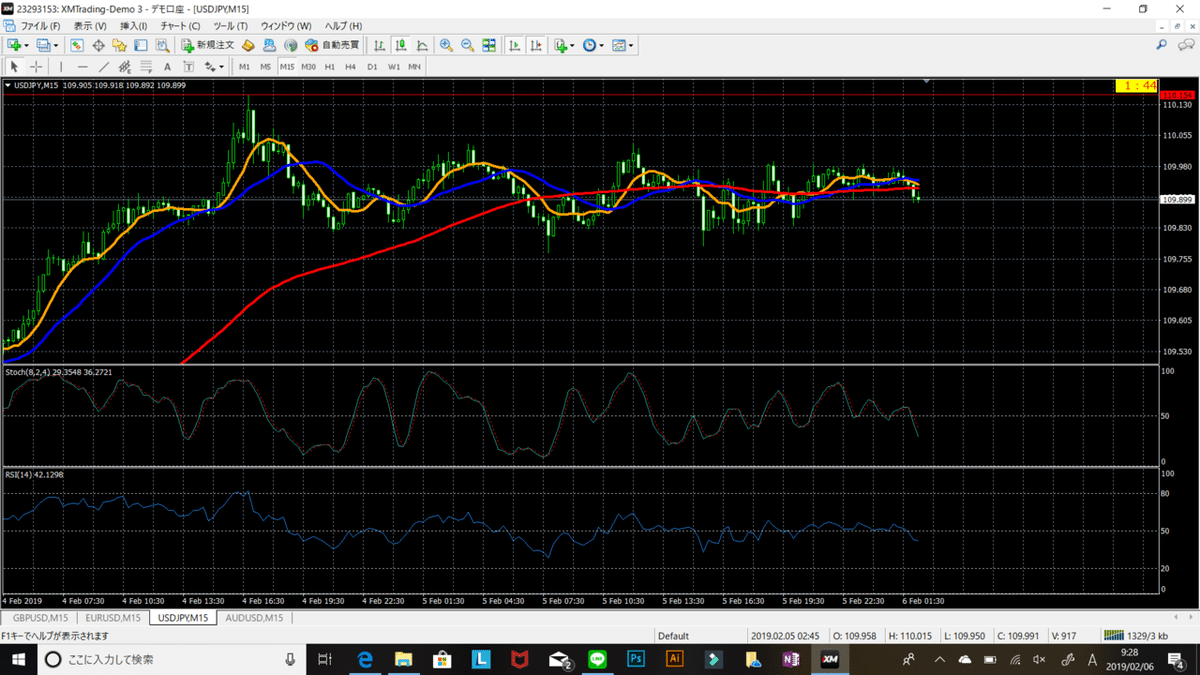
Task: Select the text (A) tool
Action: click(x=167, y=66)
